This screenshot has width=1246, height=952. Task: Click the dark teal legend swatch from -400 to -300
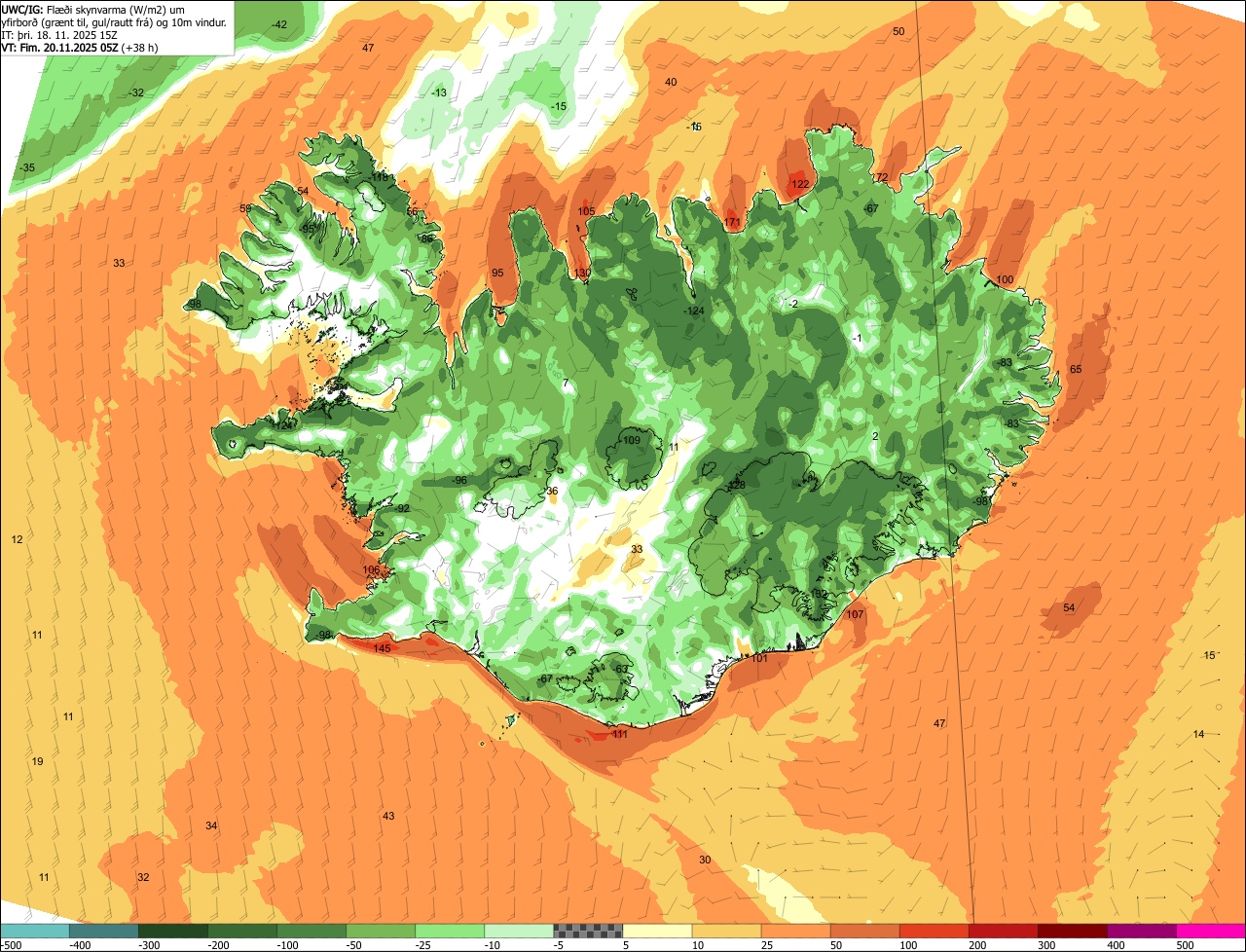click(104, 931)
